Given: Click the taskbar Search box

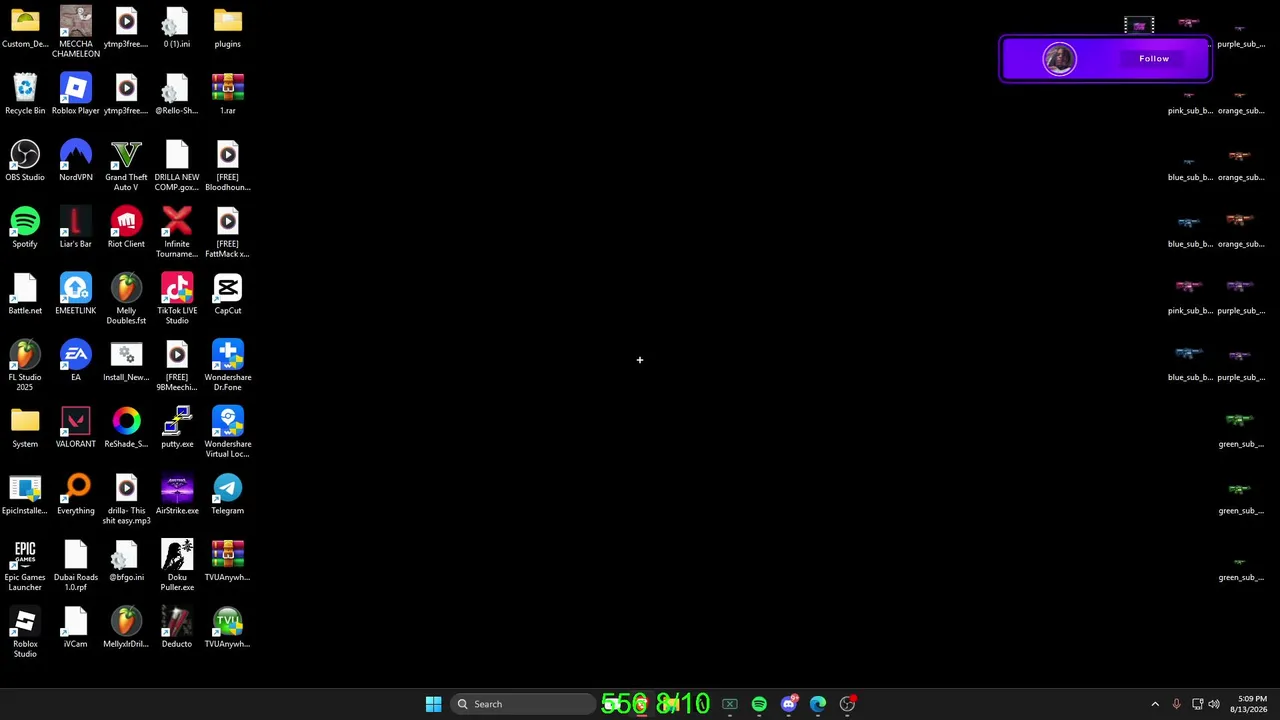Looking at the screenshot, I should click(x=522, y=704).
